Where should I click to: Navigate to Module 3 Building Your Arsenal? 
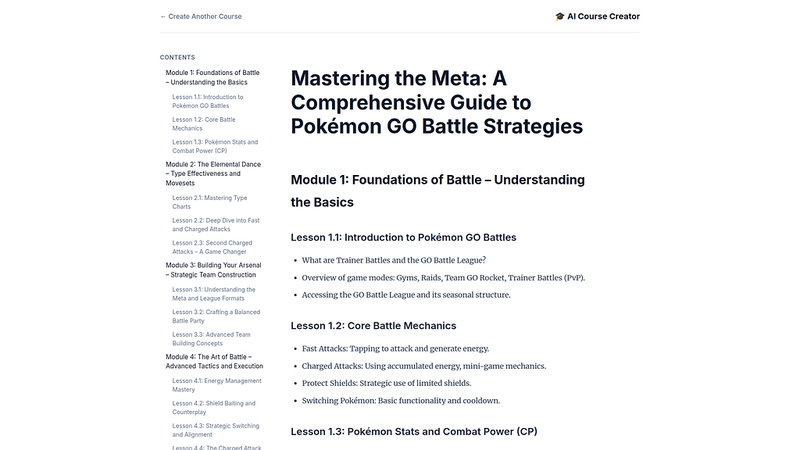(212, 270)
